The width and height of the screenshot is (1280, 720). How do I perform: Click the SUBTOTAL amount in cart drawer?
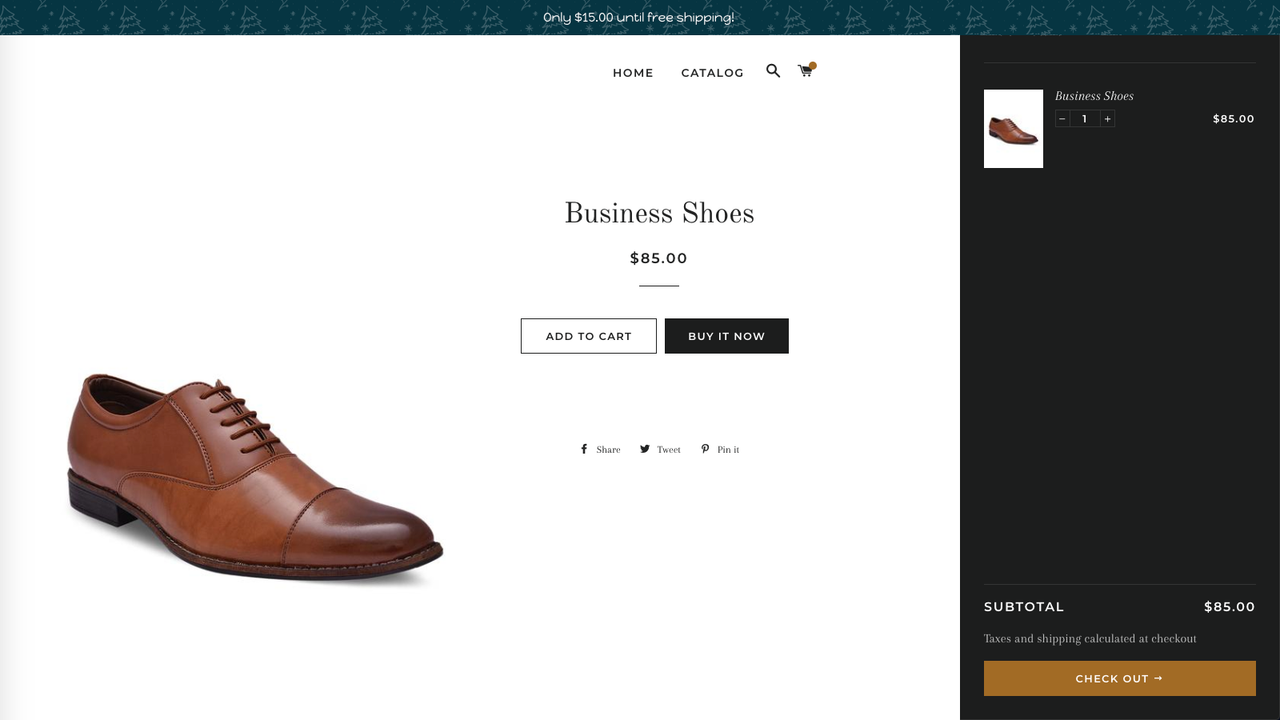click(x=1229, y=607)
